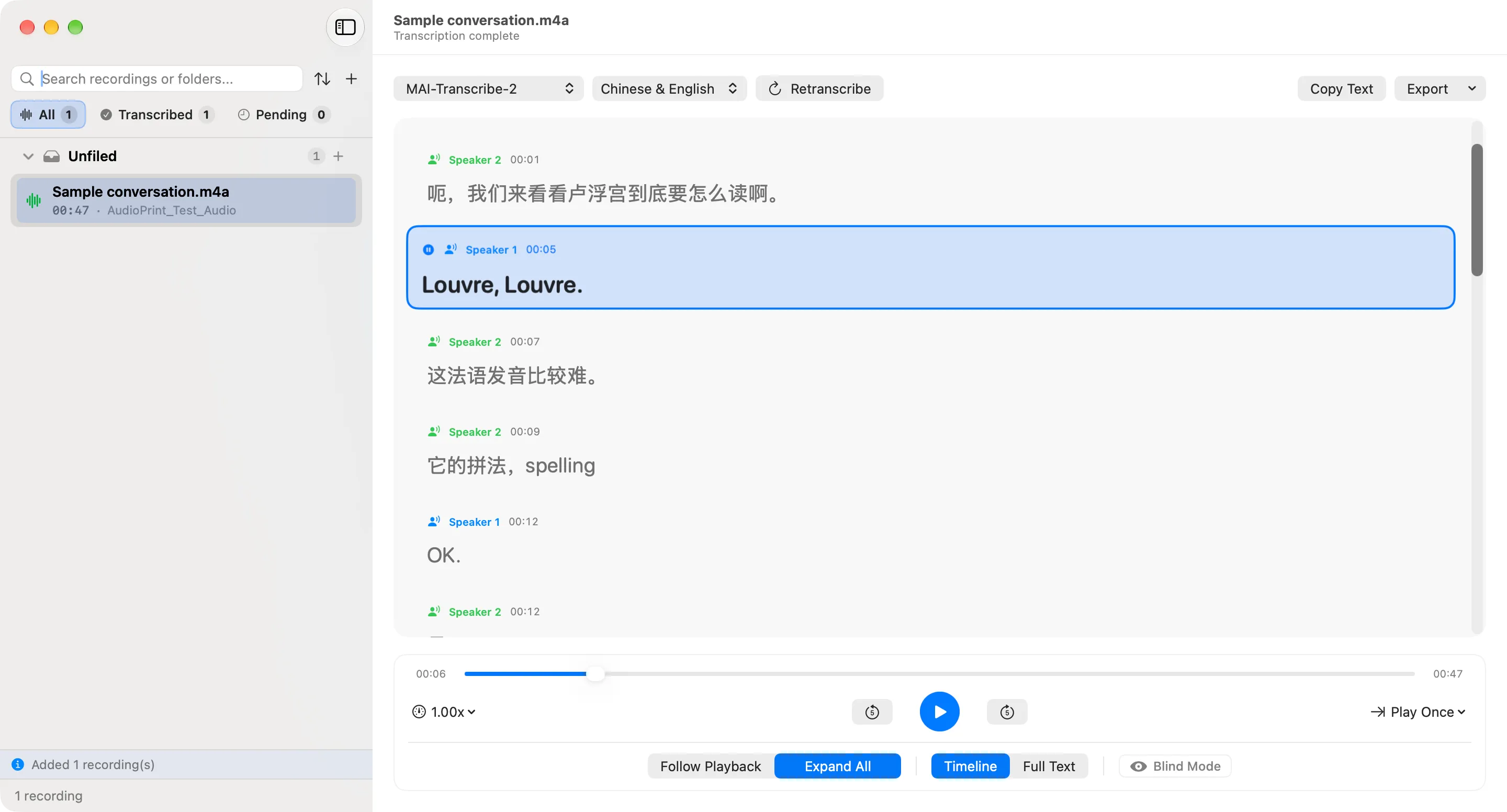Click the 'Louvre, Louvre.' transcript segment
The height and width of the screenshot is (812, 1507).
coord(930,267)
